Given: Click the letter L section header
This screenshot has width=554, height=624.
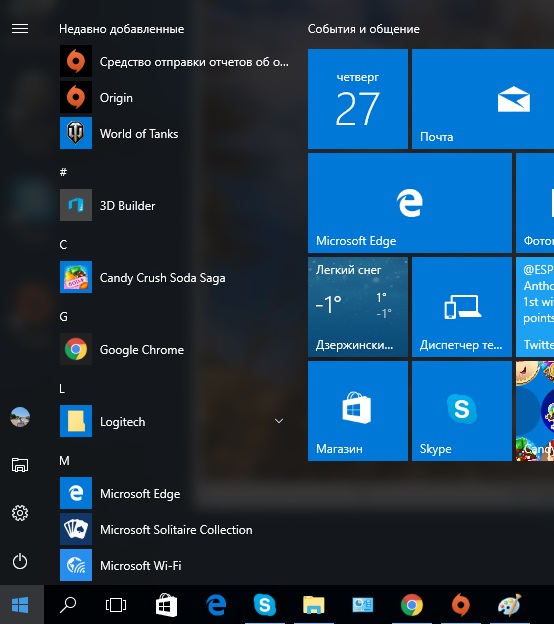Looking at the screenshot, I should point(62,388).
